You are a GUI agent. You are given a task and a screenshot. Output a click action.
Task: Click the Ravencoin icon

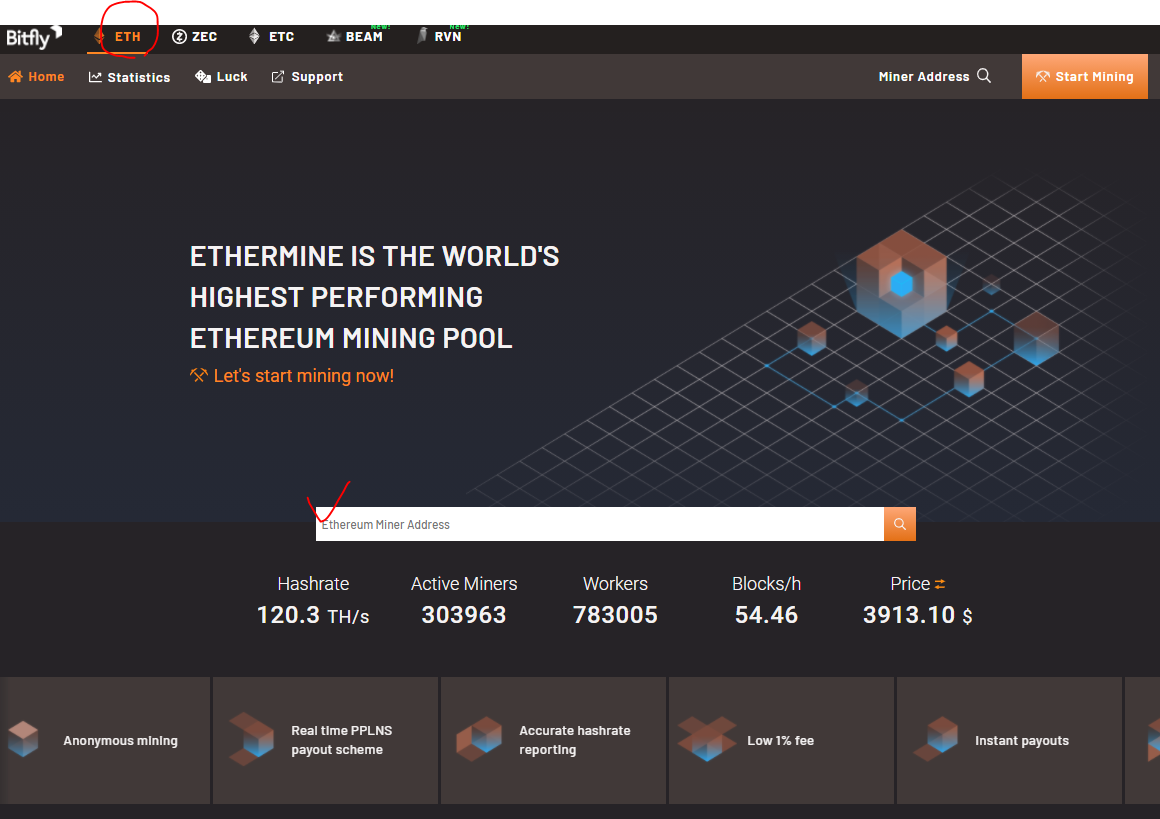click(x=422, y=36)
